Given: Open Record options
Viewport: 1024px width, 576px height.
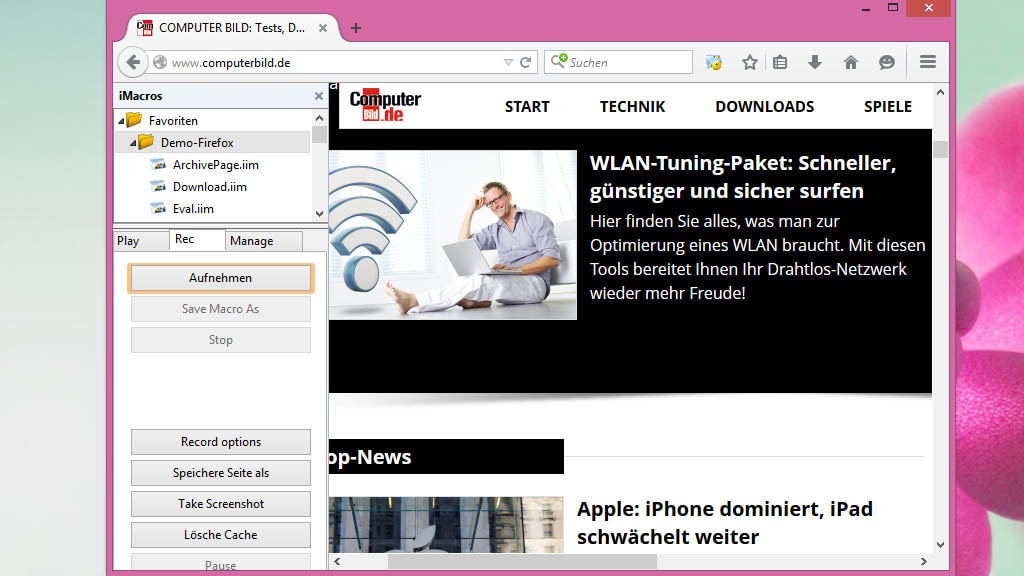Looking at the screenshot, I should point(221,442).
